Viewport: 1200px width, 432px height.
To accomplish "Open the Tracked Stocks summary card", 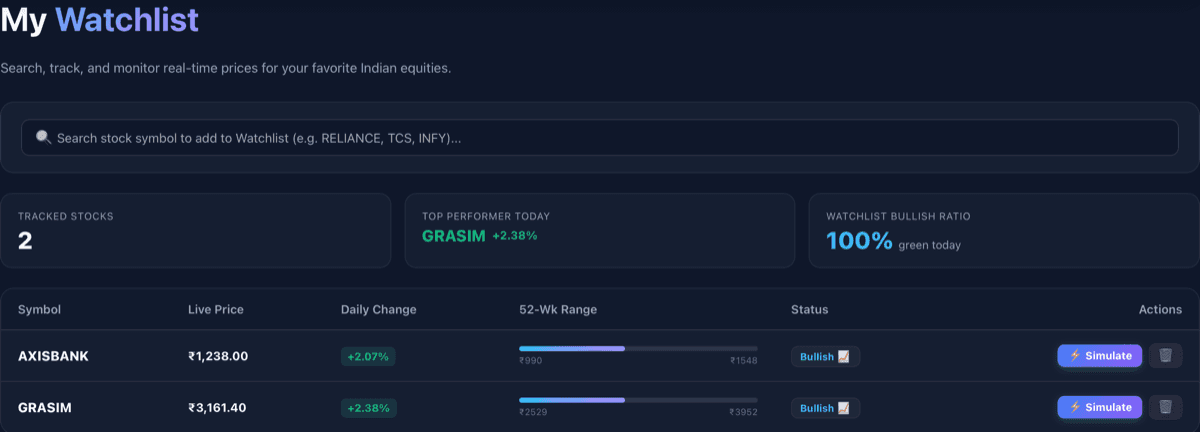I will (x=195, y=230).
